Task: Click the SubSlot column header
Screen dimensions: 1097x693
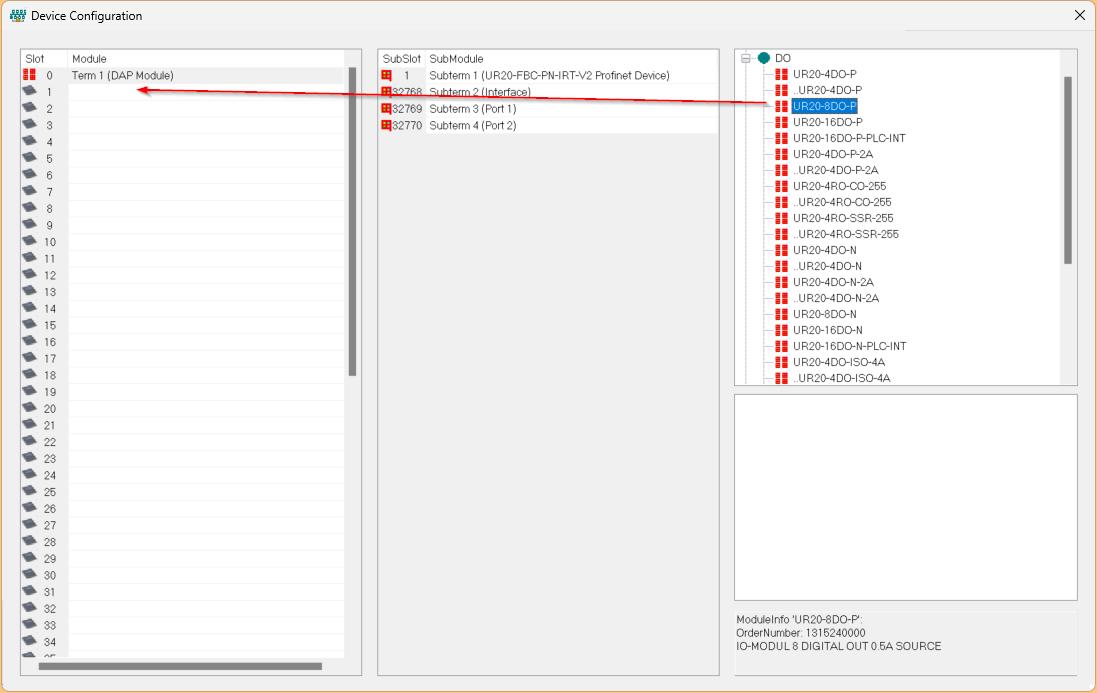Action: (x=402, y=59)
